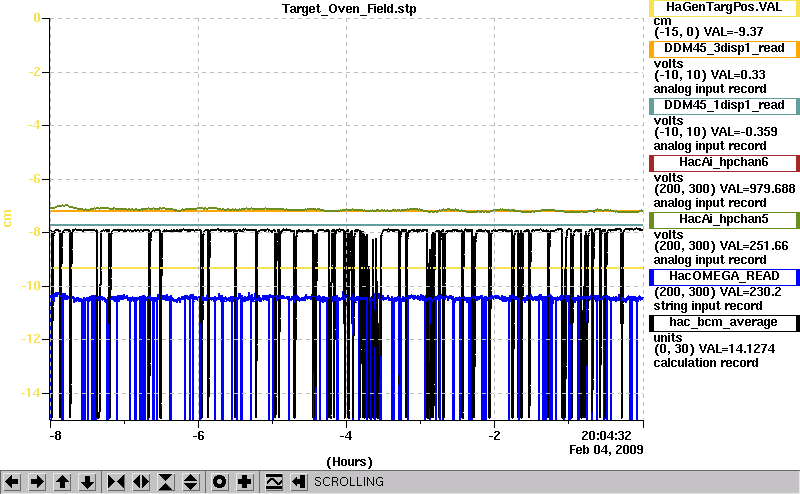Click the (-15, 0) VAL=-9.37 readout
800x494 pixels.
pos(709,32)
